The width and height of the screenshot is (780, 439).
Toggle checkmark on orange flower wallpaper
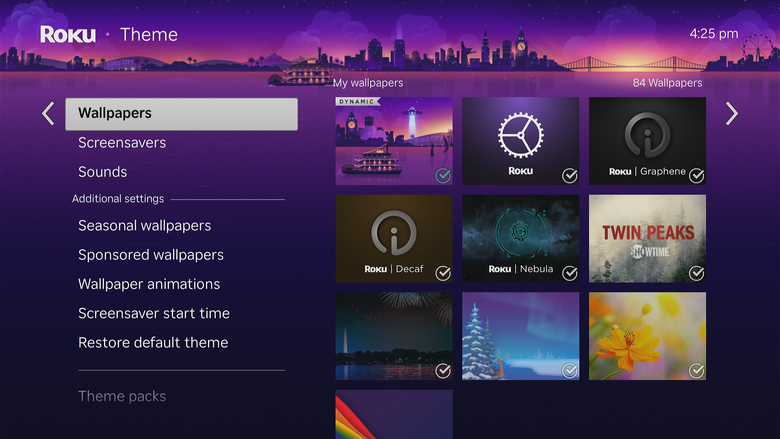pyautogui.click(x=696, y=370)
